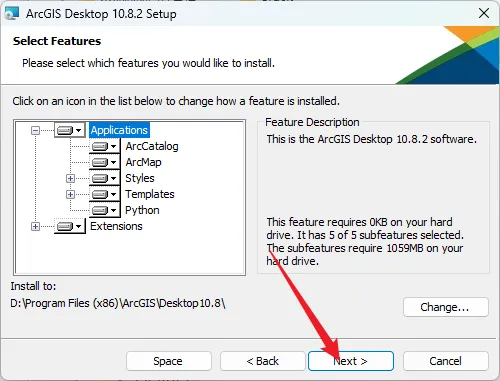
Task: Click the install path D:\Program Files (x86)\ArcGIS text
Action: (118, 303)
